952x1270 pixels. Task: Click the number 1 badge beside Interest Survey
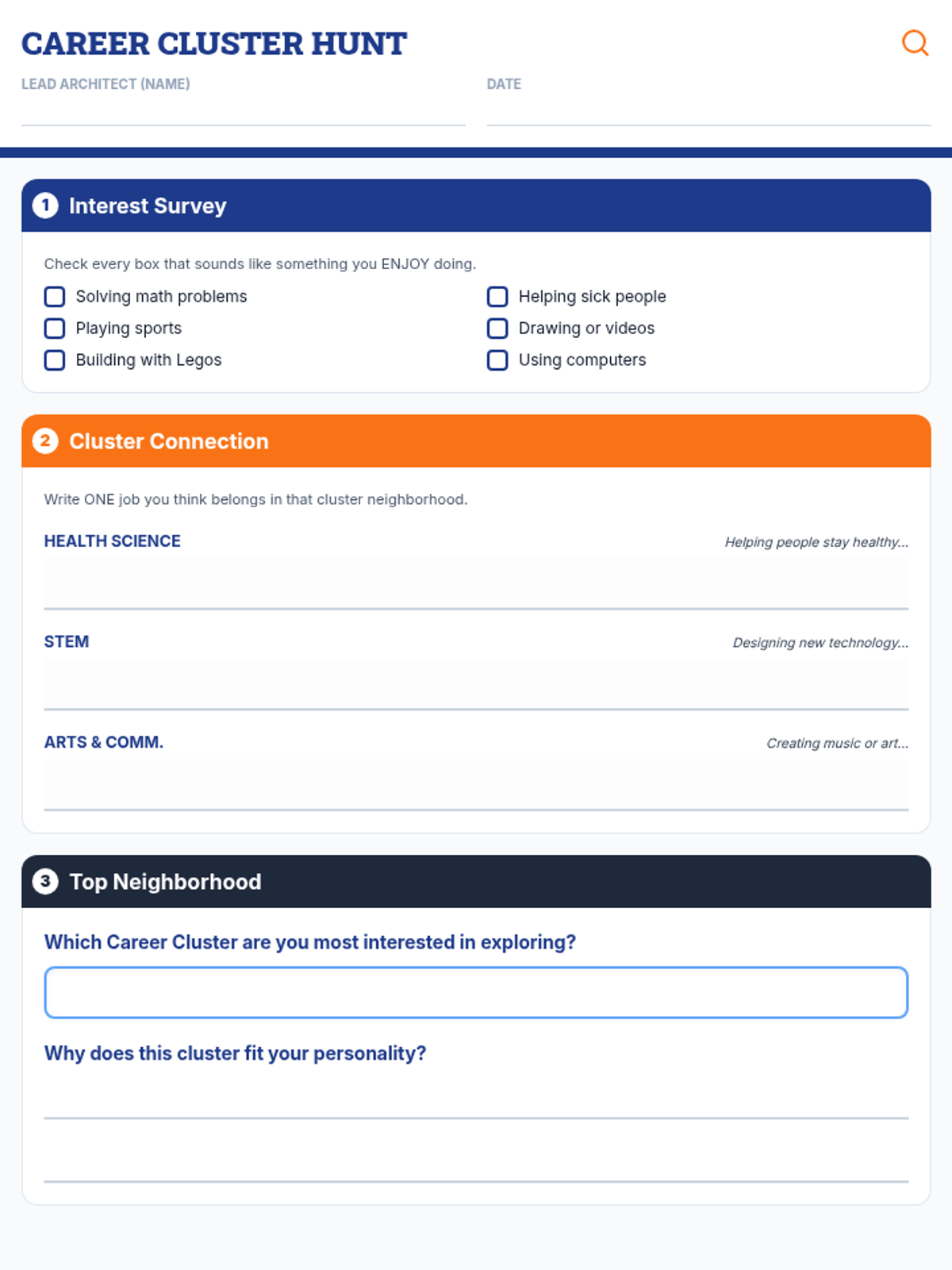[x=45, y=206]
